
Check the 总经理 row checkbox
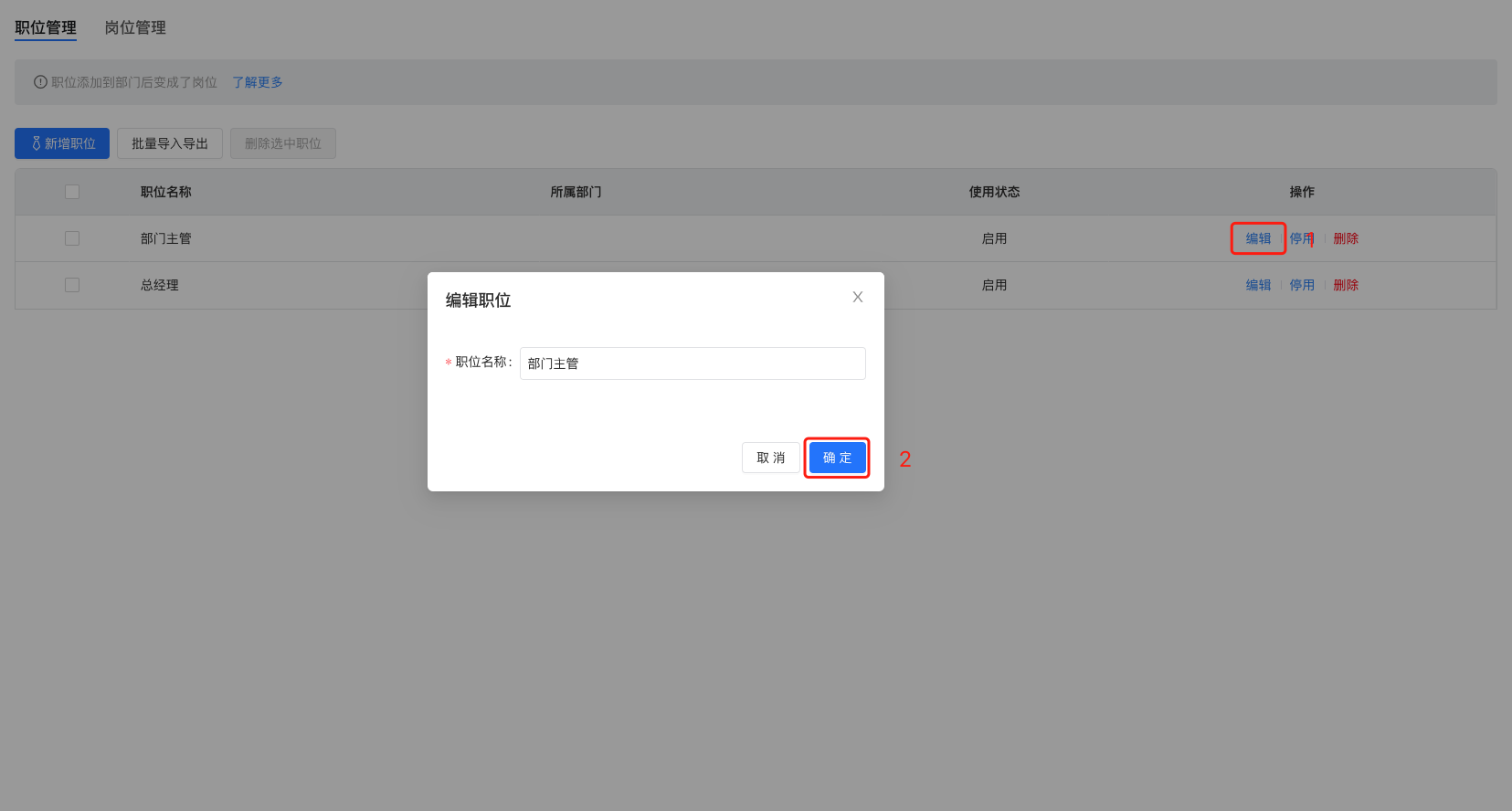click(x=72, y=285)
